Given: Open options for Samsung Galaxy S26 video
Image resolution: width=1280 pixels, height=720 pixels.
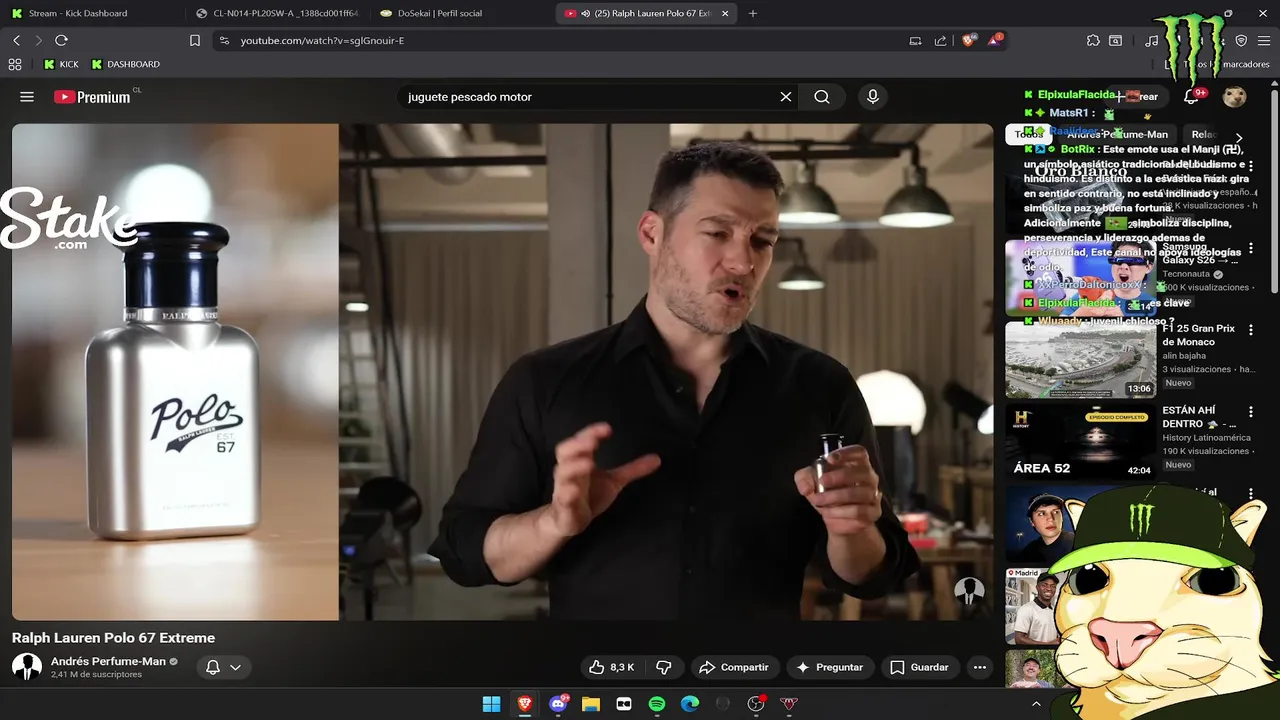Looking at the screenshot, I should 1250,248.
